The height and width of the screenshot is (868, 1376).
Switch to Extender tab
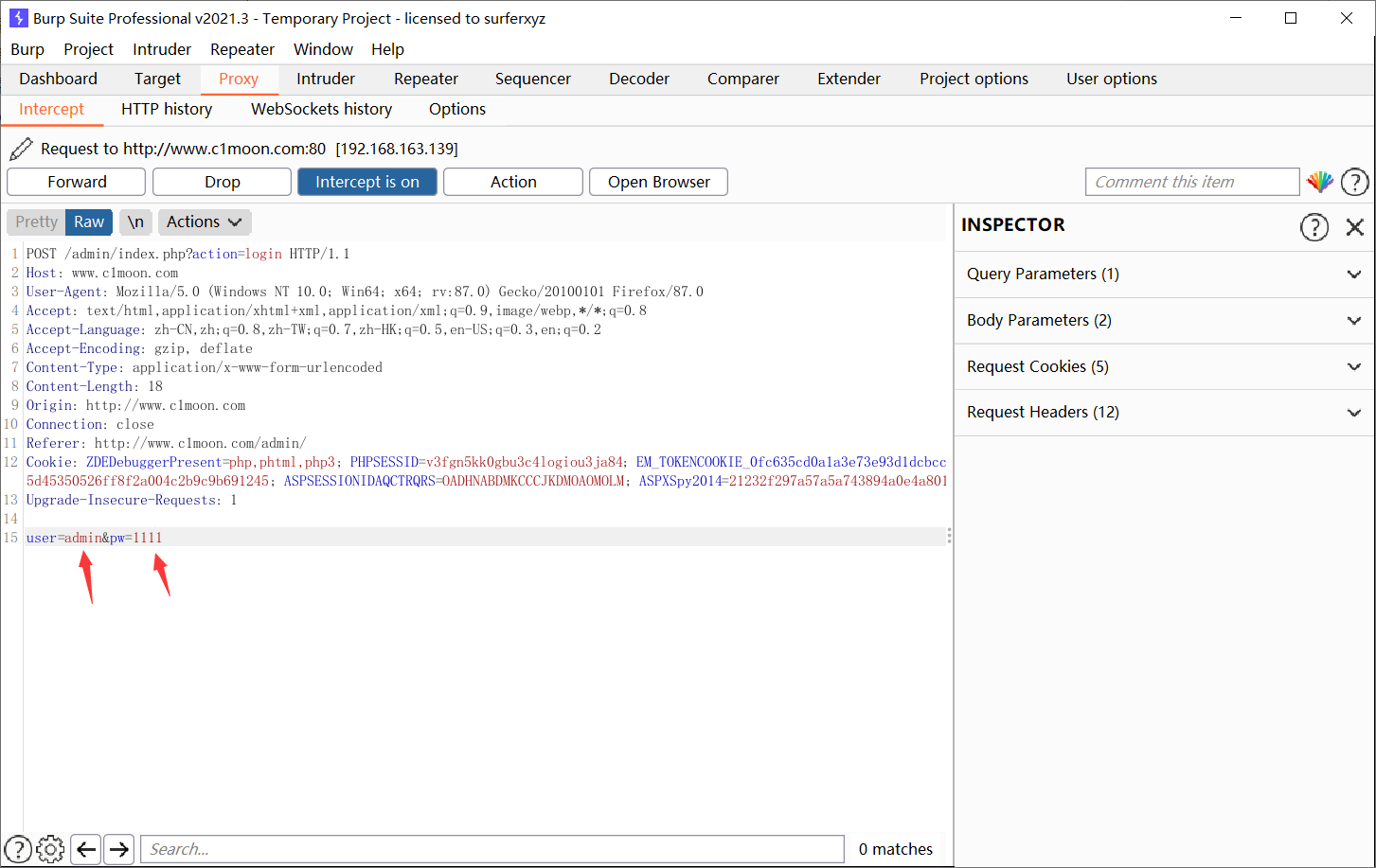(x=849, y=79)
